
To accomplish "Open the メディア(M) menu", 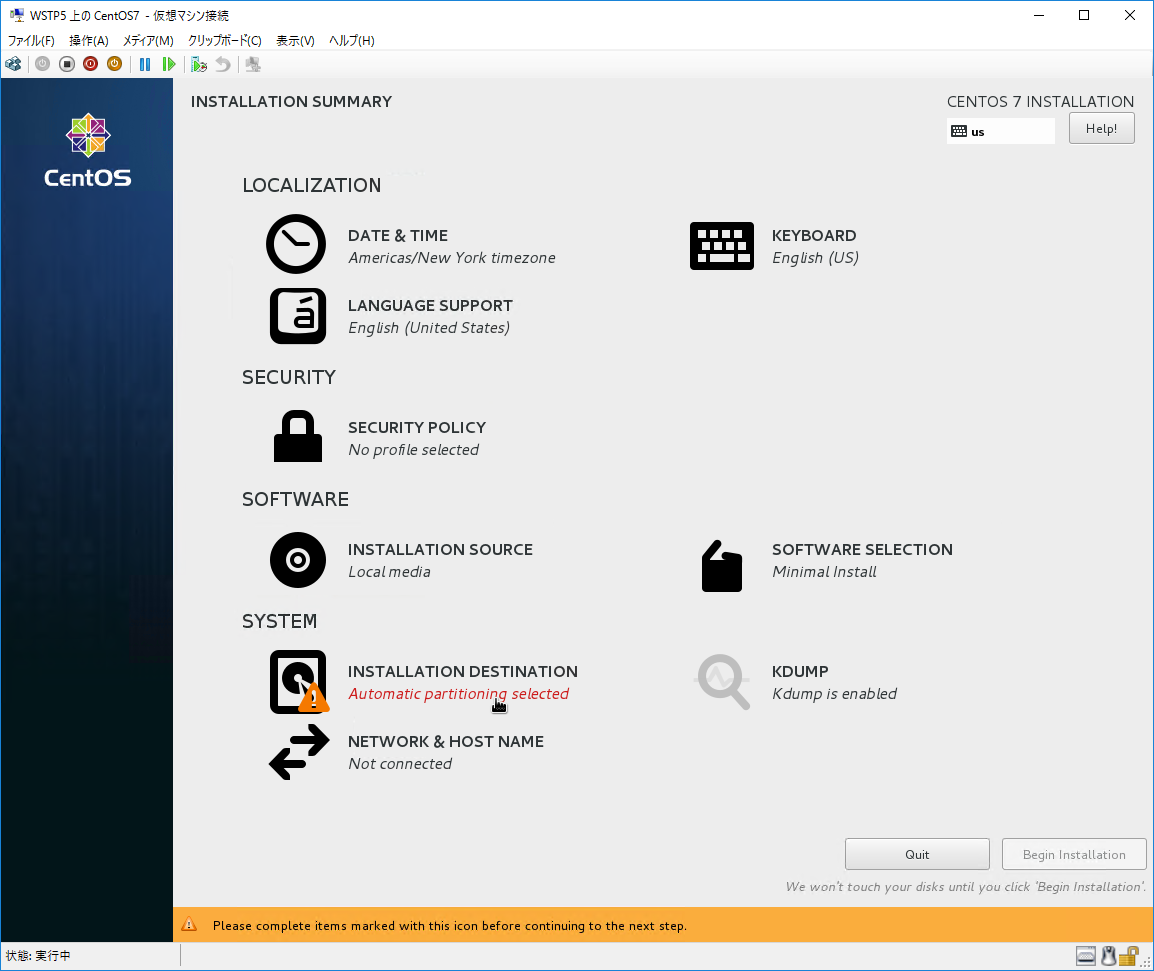I will (148, 40).
